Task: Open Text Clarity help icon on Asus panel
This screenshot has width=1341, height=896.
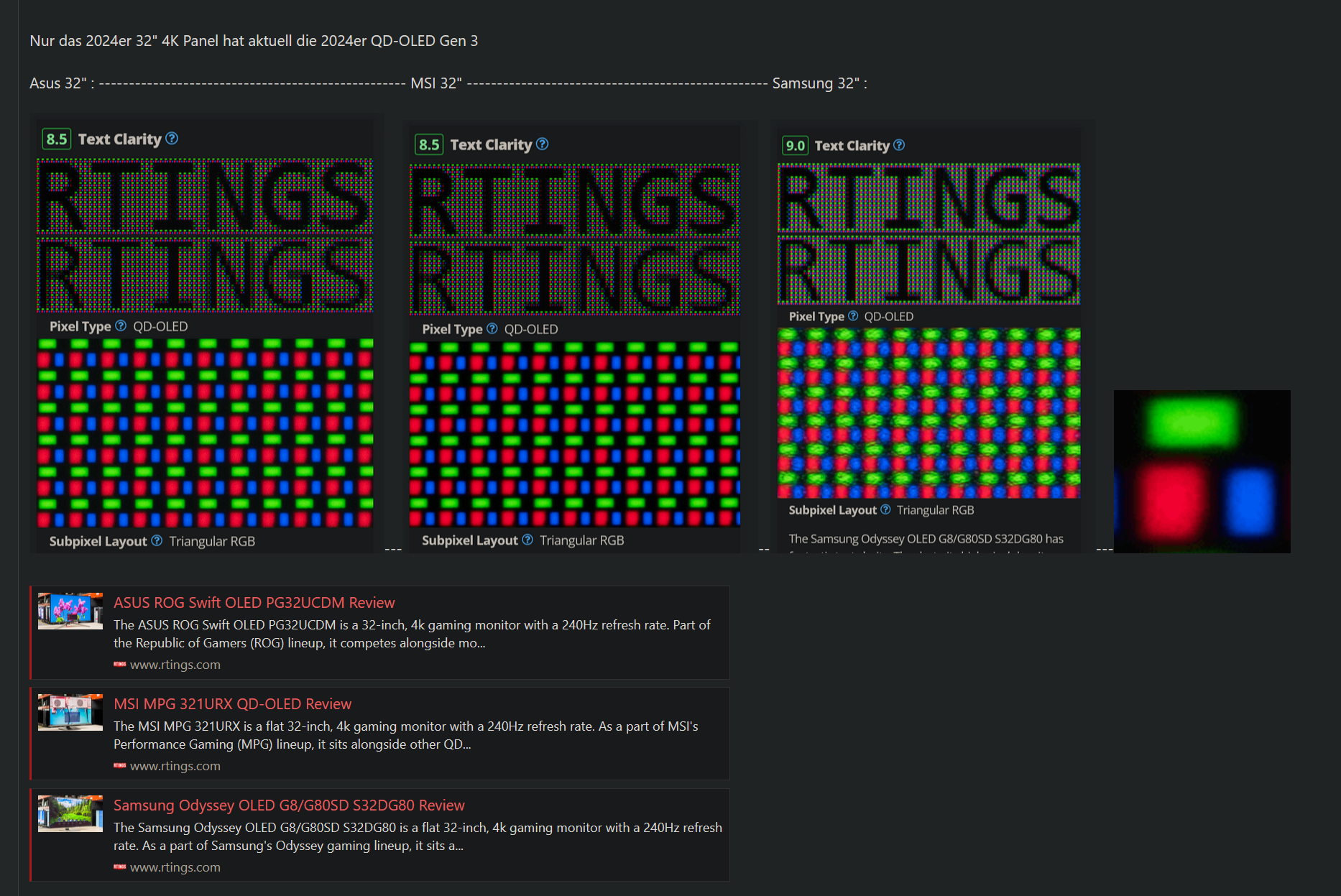Action: [172, 139]
